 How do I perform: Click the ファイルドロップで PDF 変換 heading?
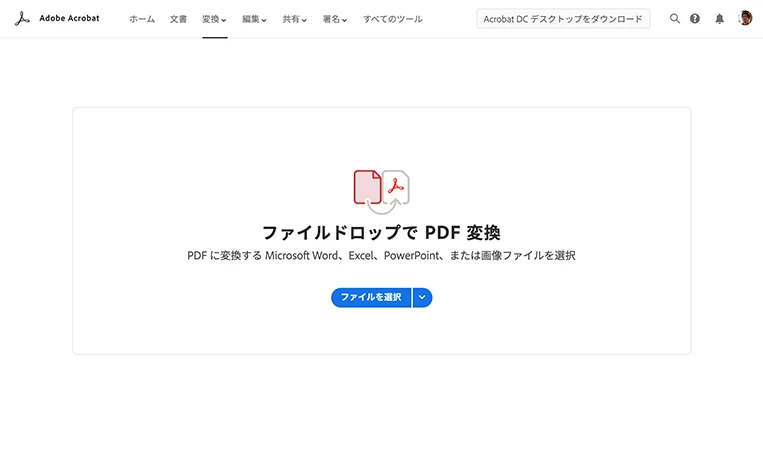pos(382,233)
